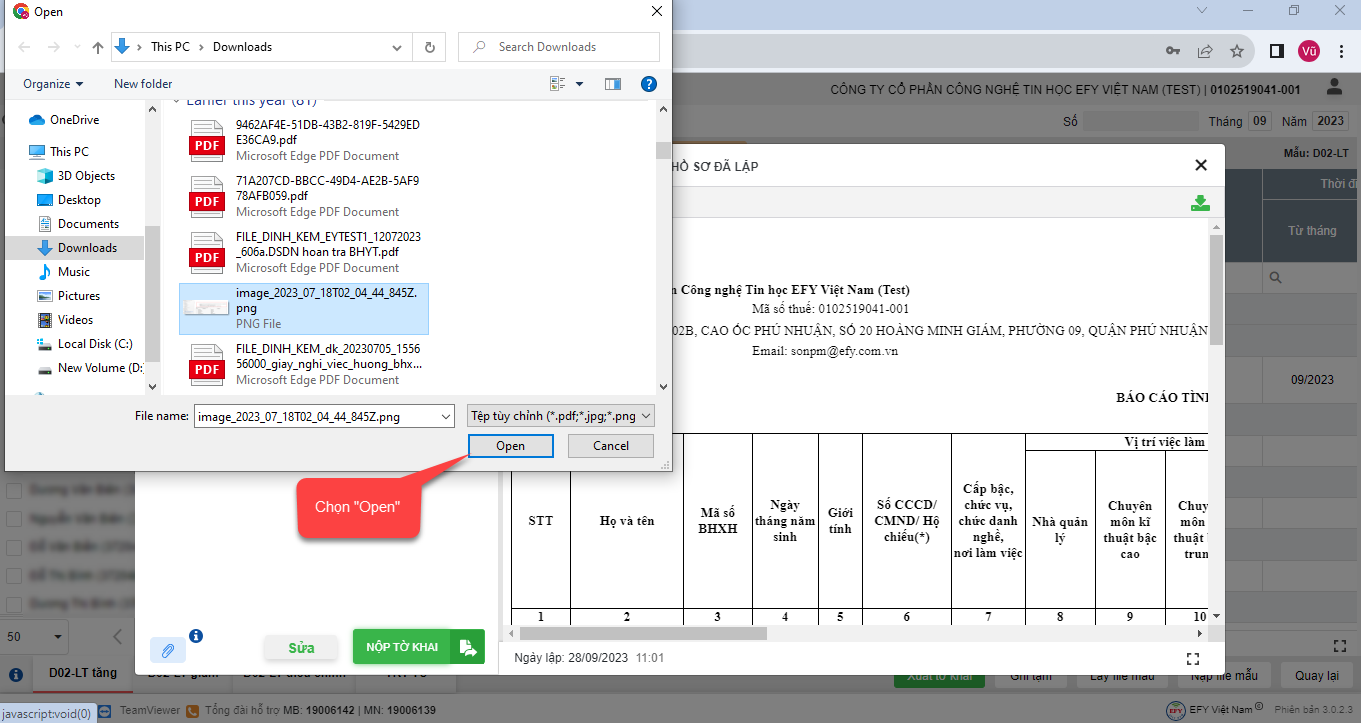1361x723 pixels.
Task: Bookmark page with star icon
Action: [1237, 51]
